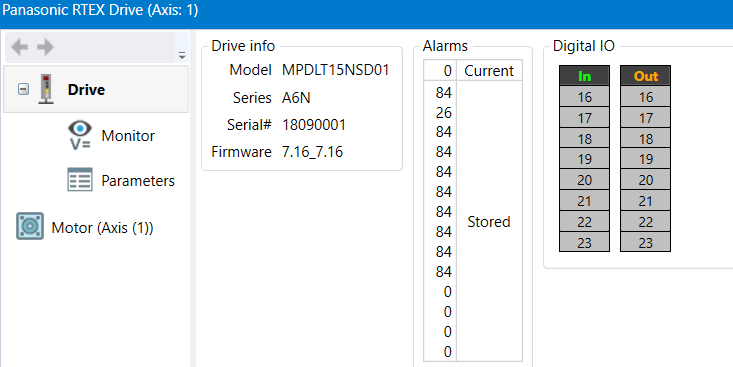Click digital input 22 indicator
Image resolution: width=733 pixels, height=367 pixels.
(584, 222)
